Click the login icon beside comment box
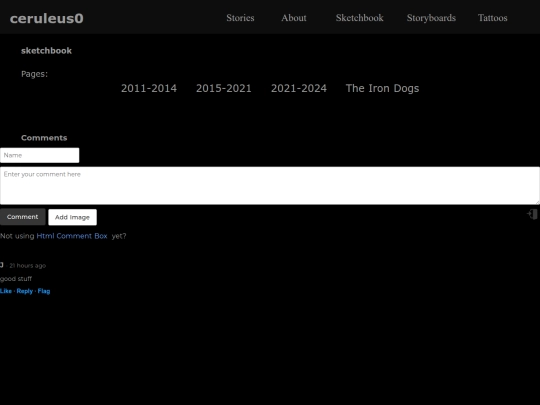Viewport: 540px width, 405px height. [532, 214]
